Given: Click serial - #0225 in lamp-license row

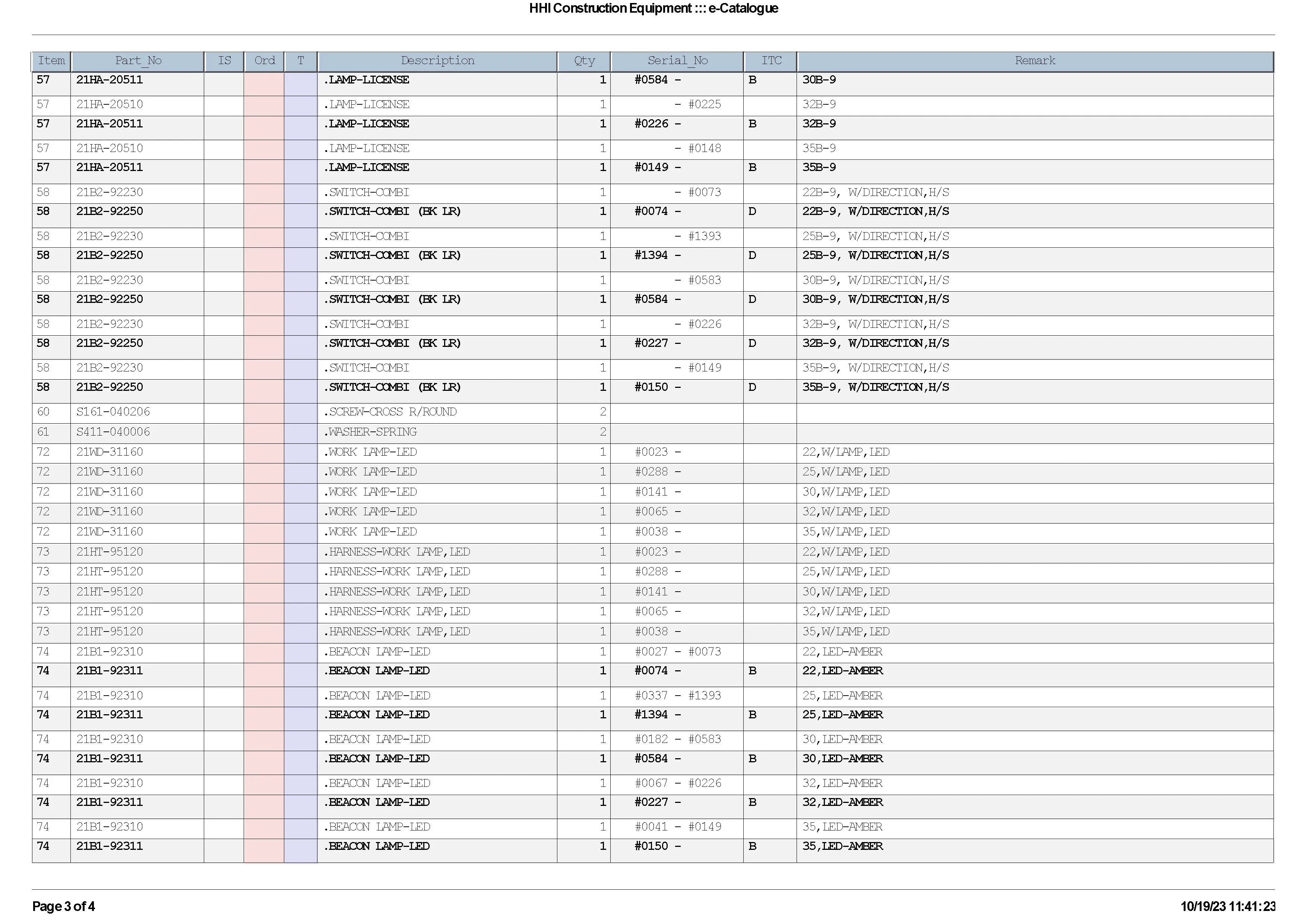Looking at the screenshot, I should [697, 105].
